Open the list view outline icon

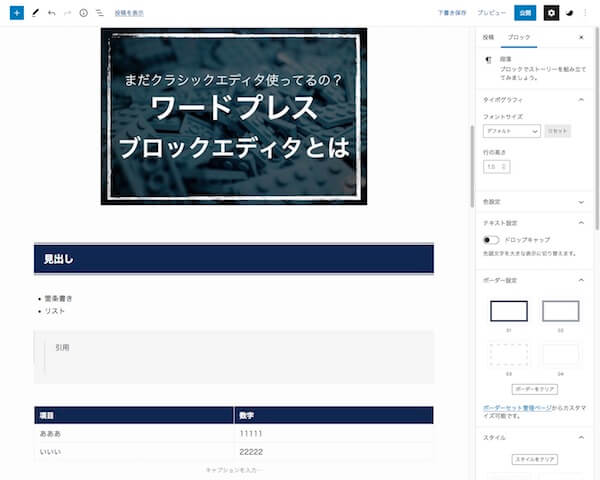(x=99, y=13)
